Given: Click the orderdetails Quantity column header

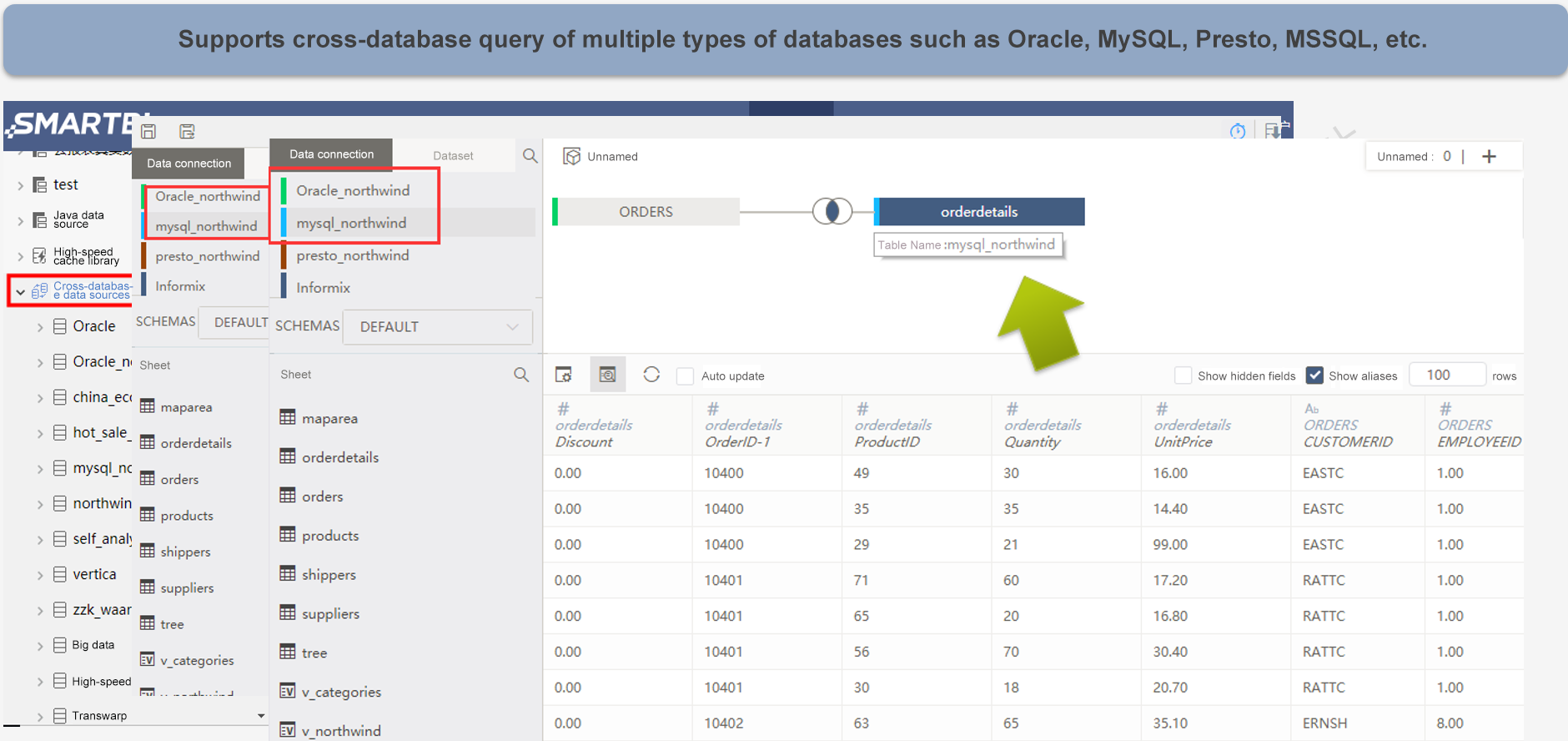Looking at the screenshot, I should (1065, 426).
